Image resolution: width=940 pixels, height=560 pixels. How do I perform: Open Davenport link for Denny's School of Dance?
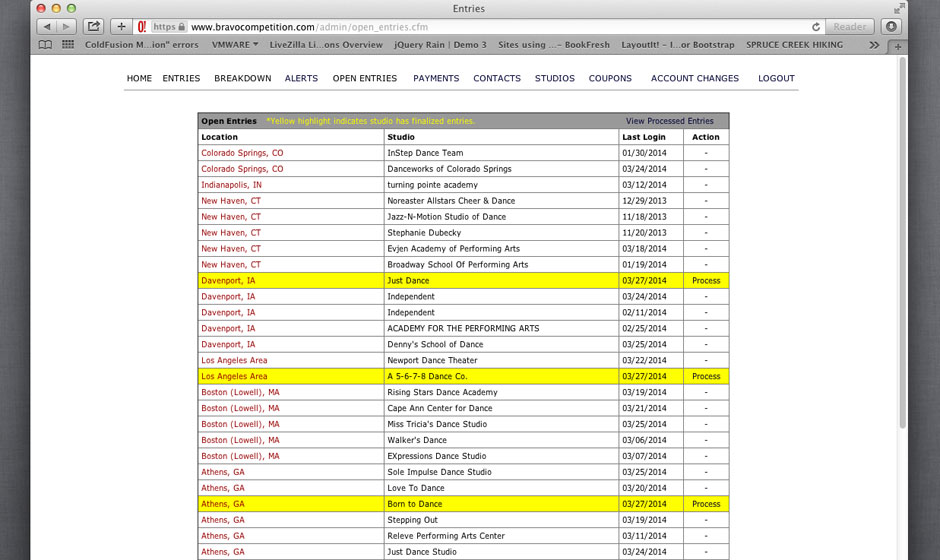(228, 345)
